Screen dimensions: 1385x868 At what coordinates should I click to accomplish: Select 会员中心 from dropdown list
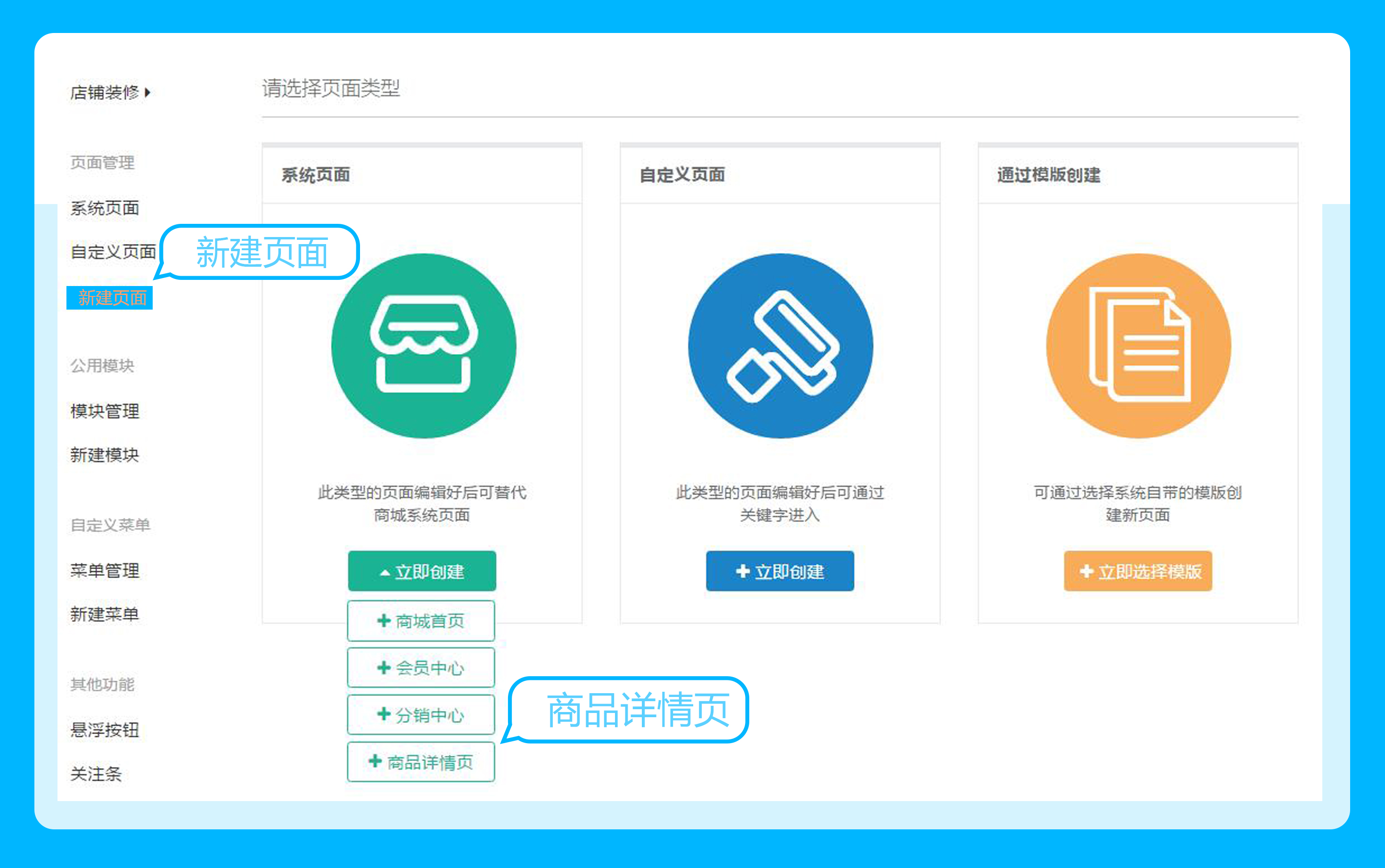pyautogui.click(x=421, y=668)
